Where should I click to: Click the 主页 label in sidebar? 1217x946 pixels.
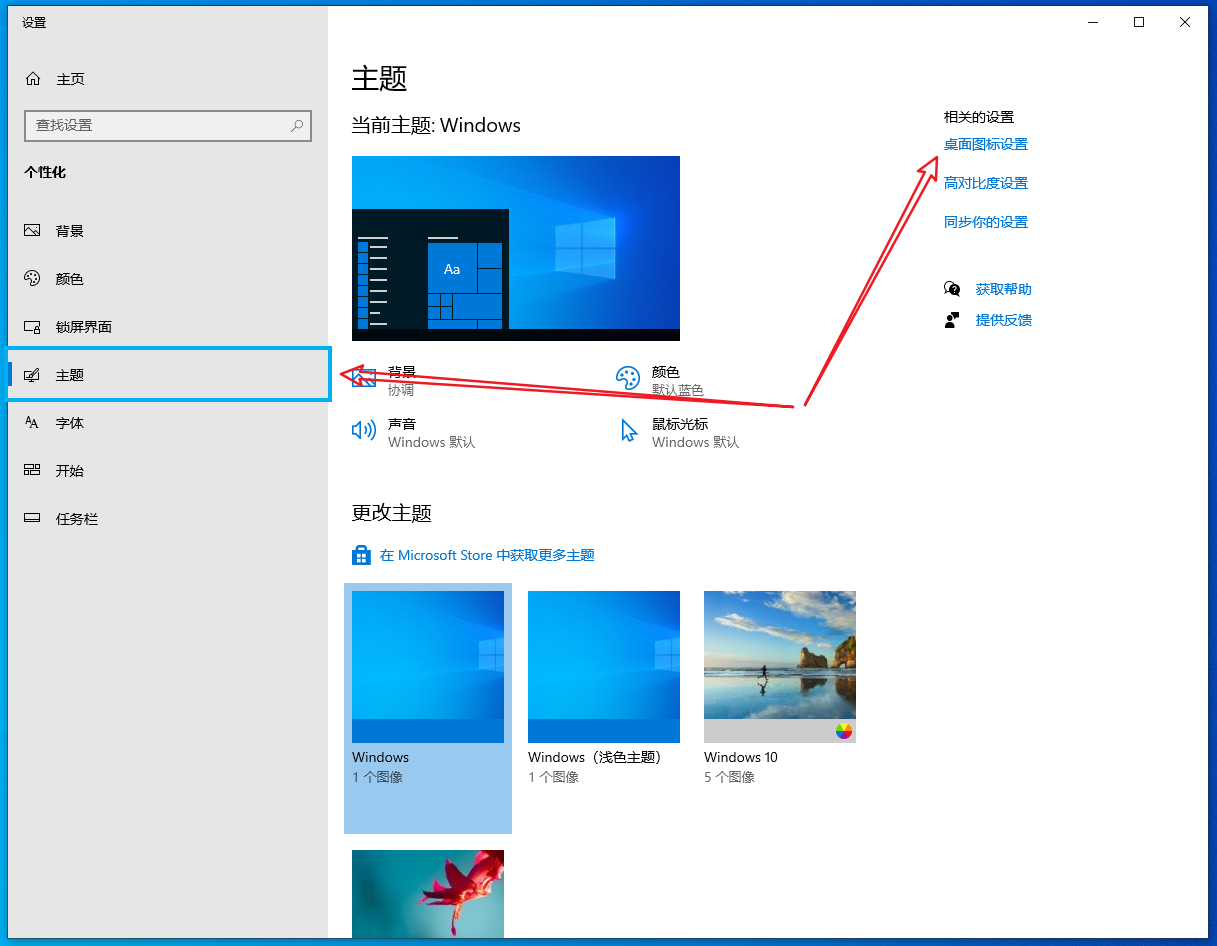tap(70, 79)
